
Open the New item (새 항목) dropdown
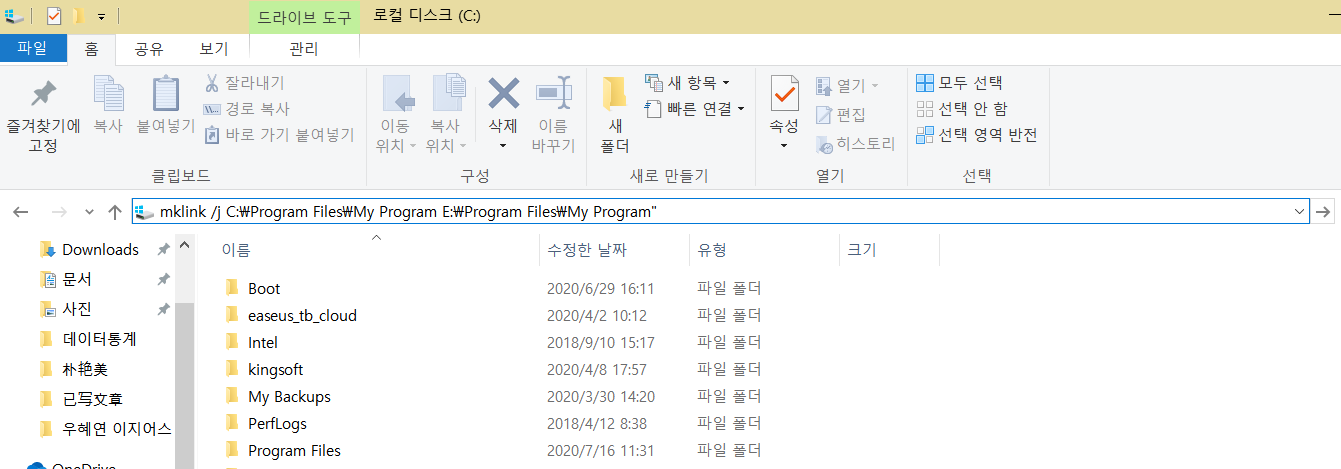(x=687, y=82)
